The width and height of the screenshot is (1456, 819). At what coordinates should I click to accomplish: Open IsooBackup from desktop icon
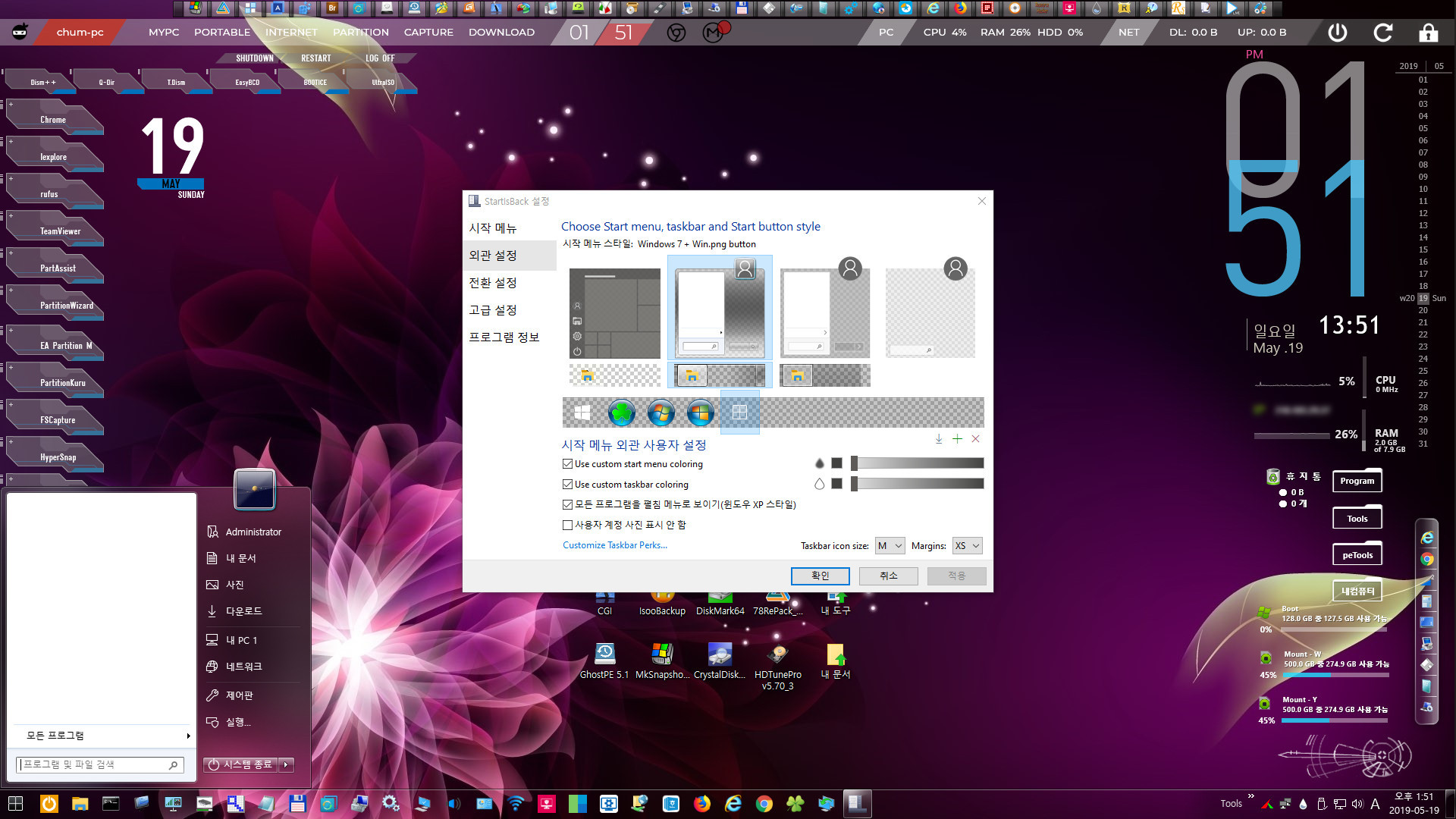click(660, 597)
